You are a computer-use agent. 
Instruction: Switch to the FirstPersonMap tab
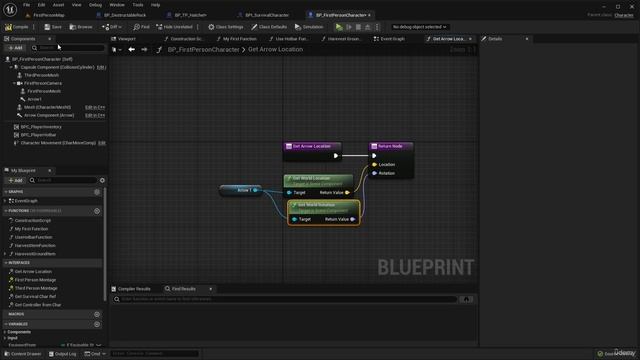(x=49, y=15)
